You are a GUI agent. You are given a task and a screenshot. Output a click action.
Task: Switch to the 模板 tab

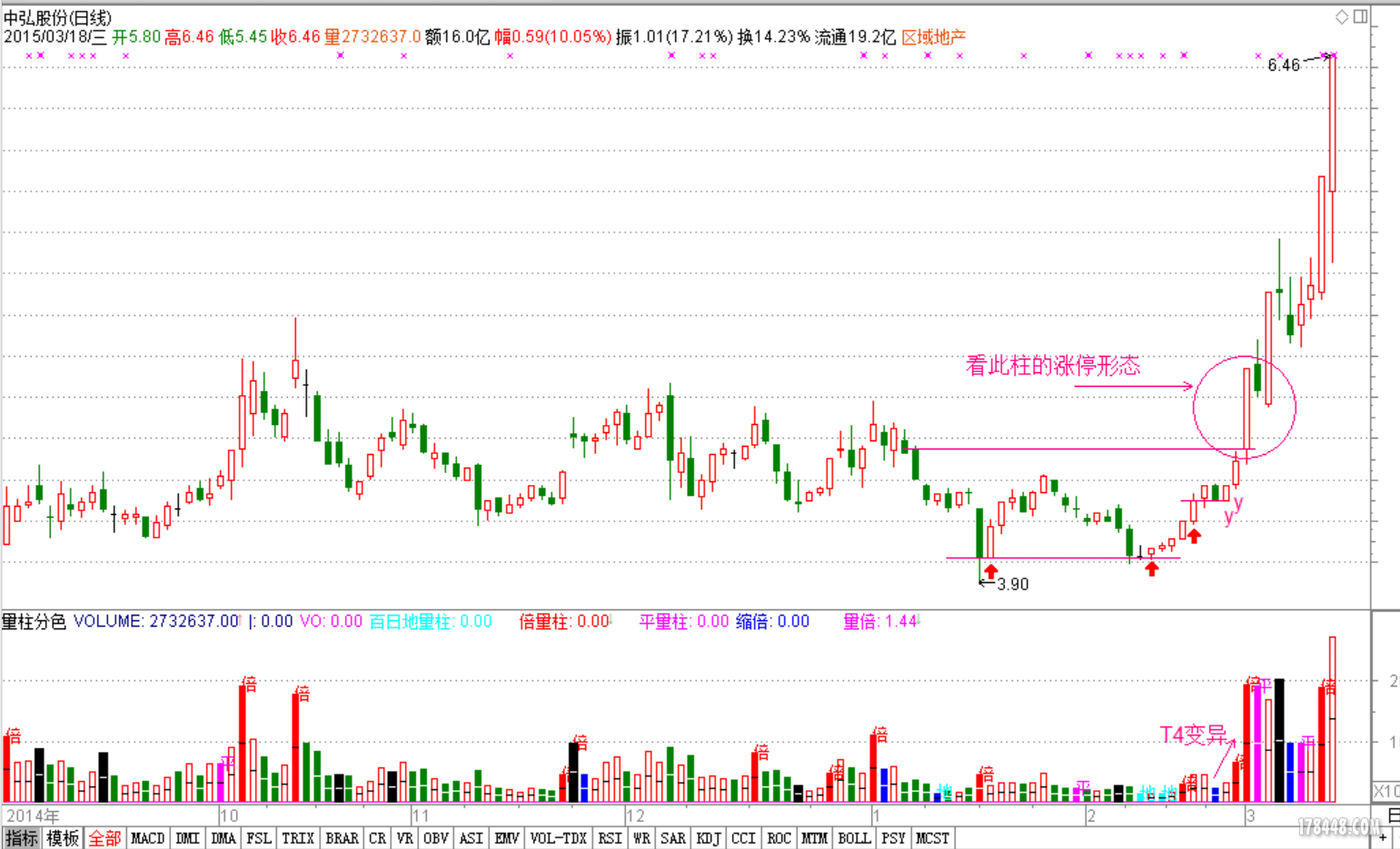pos(63,838)
